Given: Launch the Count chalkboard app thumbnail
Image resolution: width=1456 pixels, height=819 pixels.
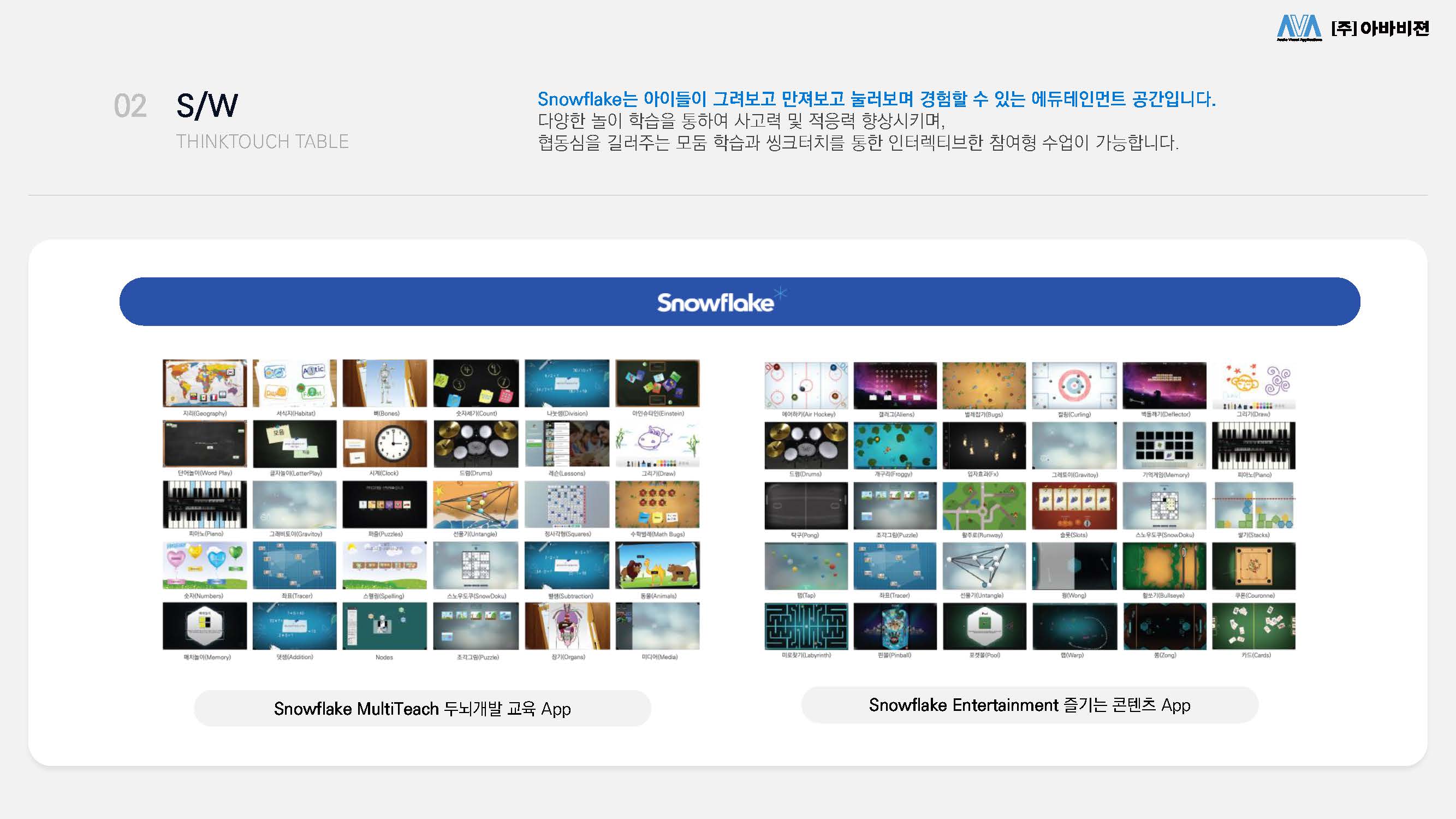Looking at the screenshot, I should pos(476,383).
